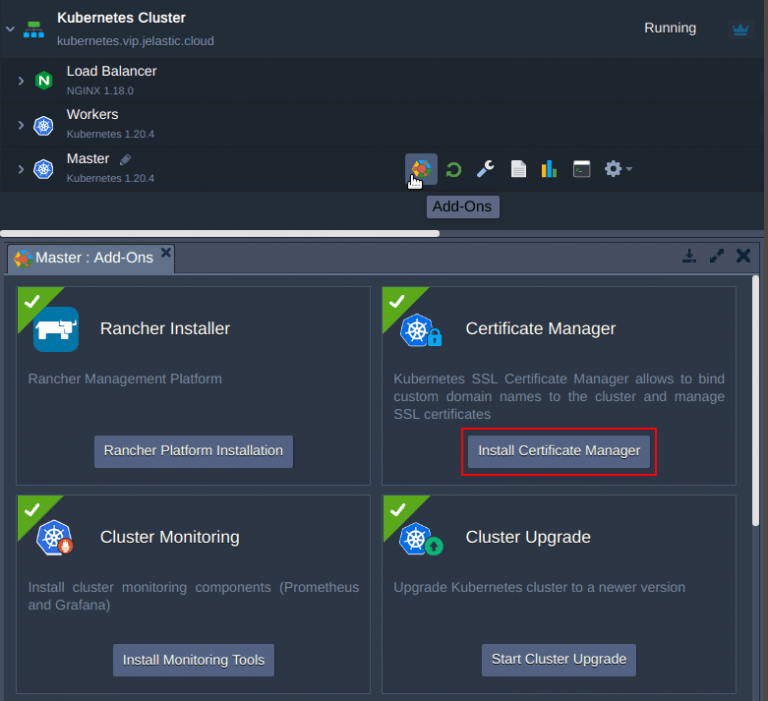Click the Kubernetes Cluster name
This screenshot has width=768, height=701.
(121, 18)
